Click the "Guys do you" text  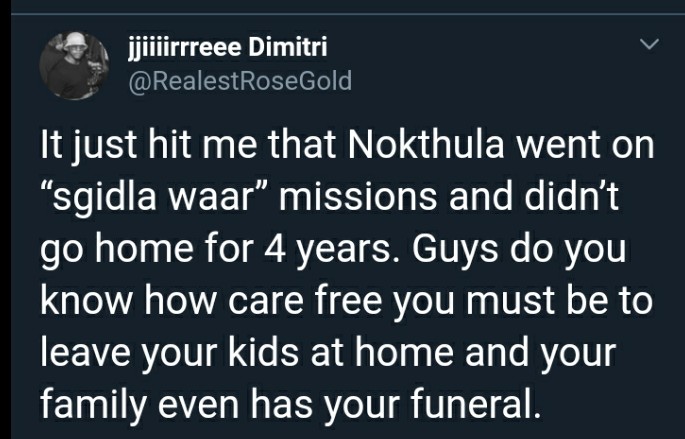pos(519,249)
